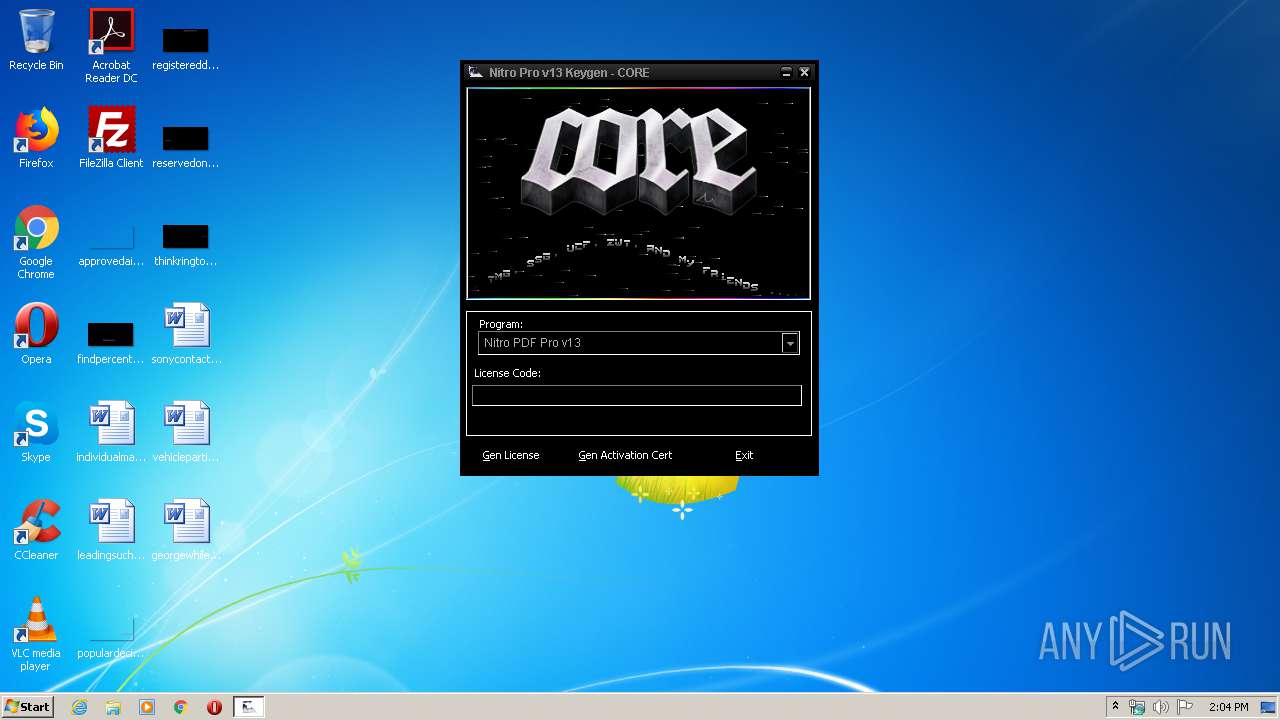Click the Exit button in keygen
The image size is (1280, 720).
tap(744, 455)
